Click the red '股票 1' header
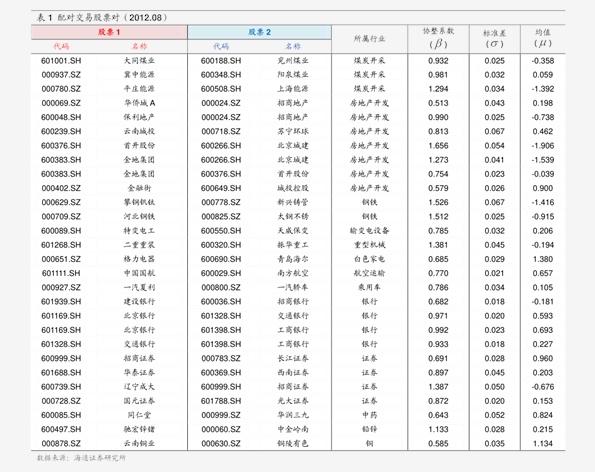This screenshot has height=472, width=595. [109, 32]
